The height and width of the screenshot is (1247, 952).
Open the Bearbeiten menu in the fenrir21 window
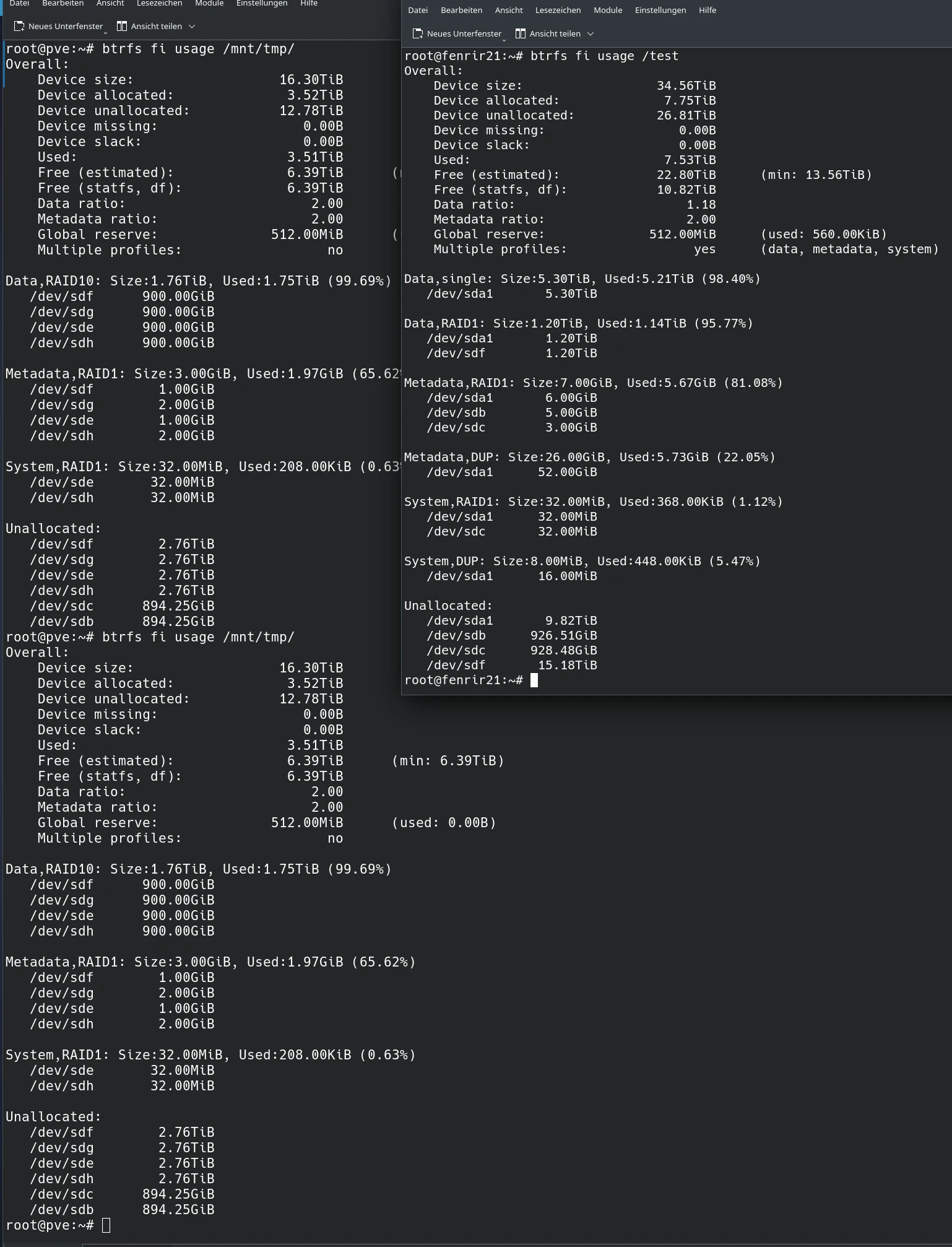[x=461, y=10]
